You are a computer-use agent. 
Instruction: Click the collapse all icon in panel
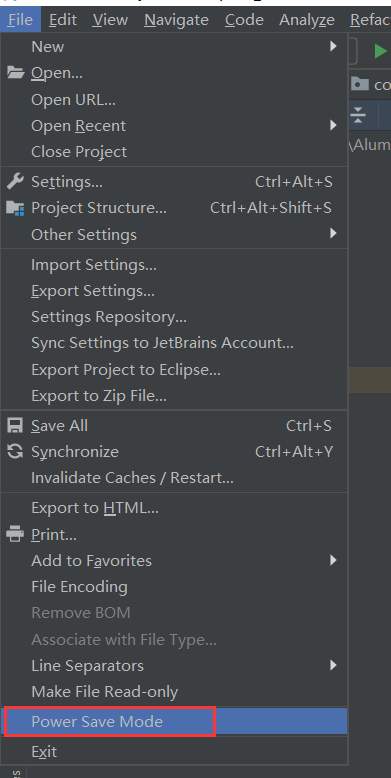click(357, 115)
